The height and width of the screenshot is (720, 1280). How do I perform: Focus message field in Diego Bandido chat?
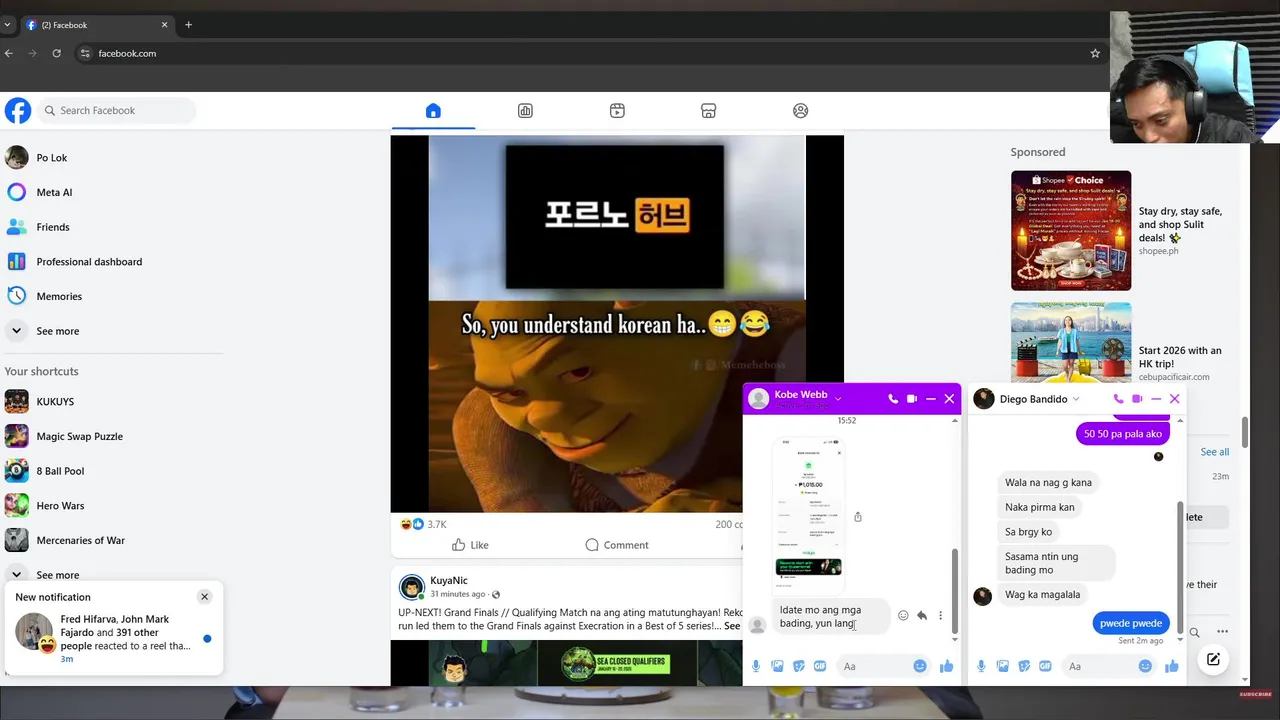point(1099,666)
